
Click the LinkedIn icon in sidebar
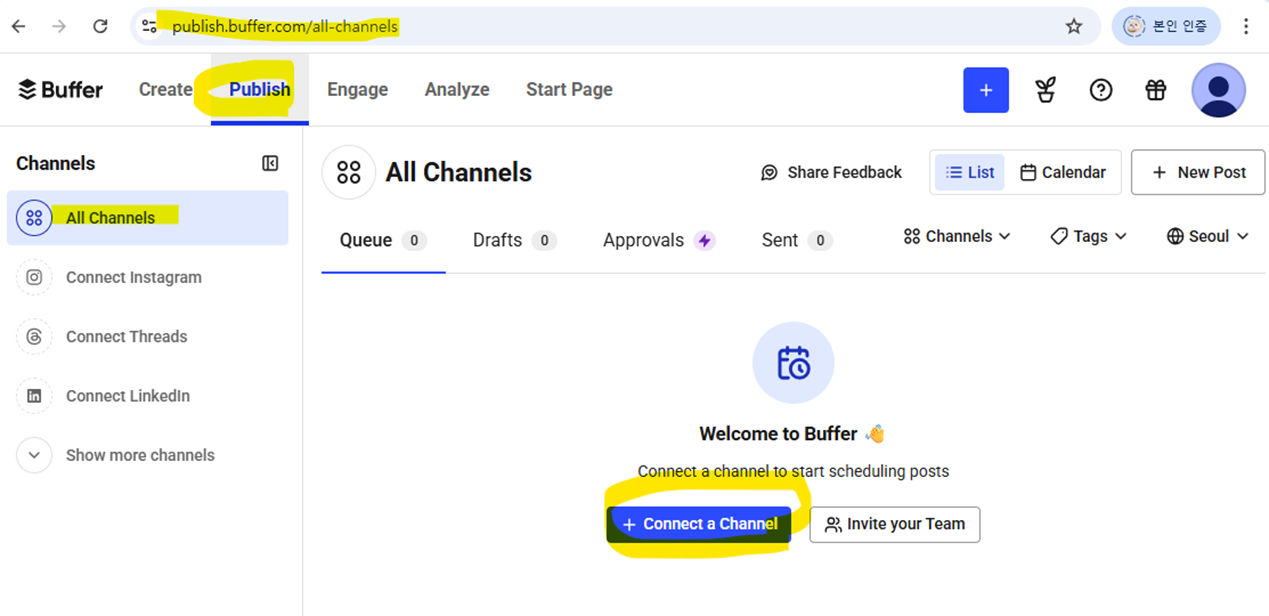34,396
